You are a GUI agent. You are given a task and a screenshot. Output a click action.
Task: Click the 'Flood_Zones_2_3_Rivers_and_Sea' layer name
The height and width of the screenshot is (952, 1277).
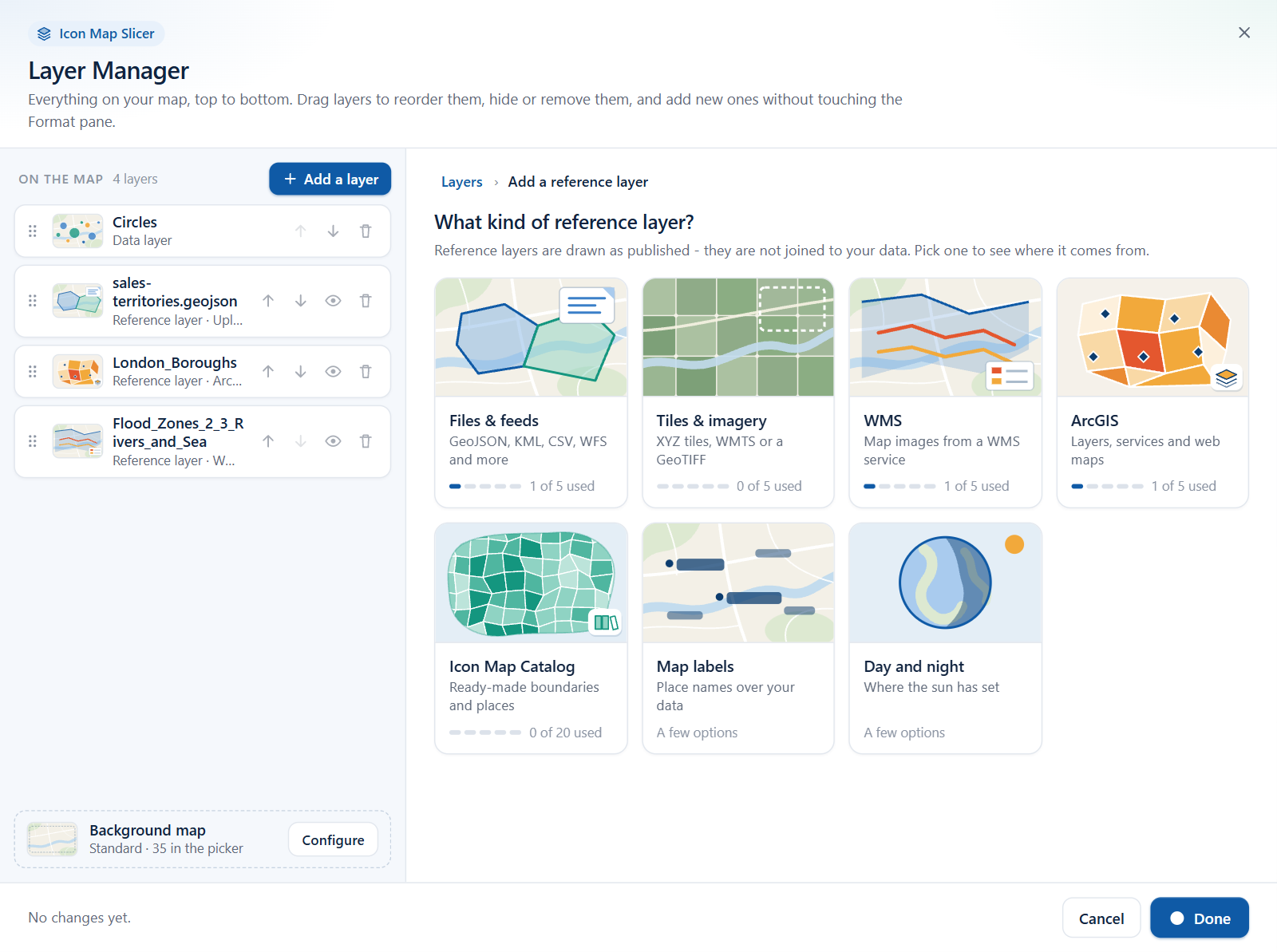178,433
